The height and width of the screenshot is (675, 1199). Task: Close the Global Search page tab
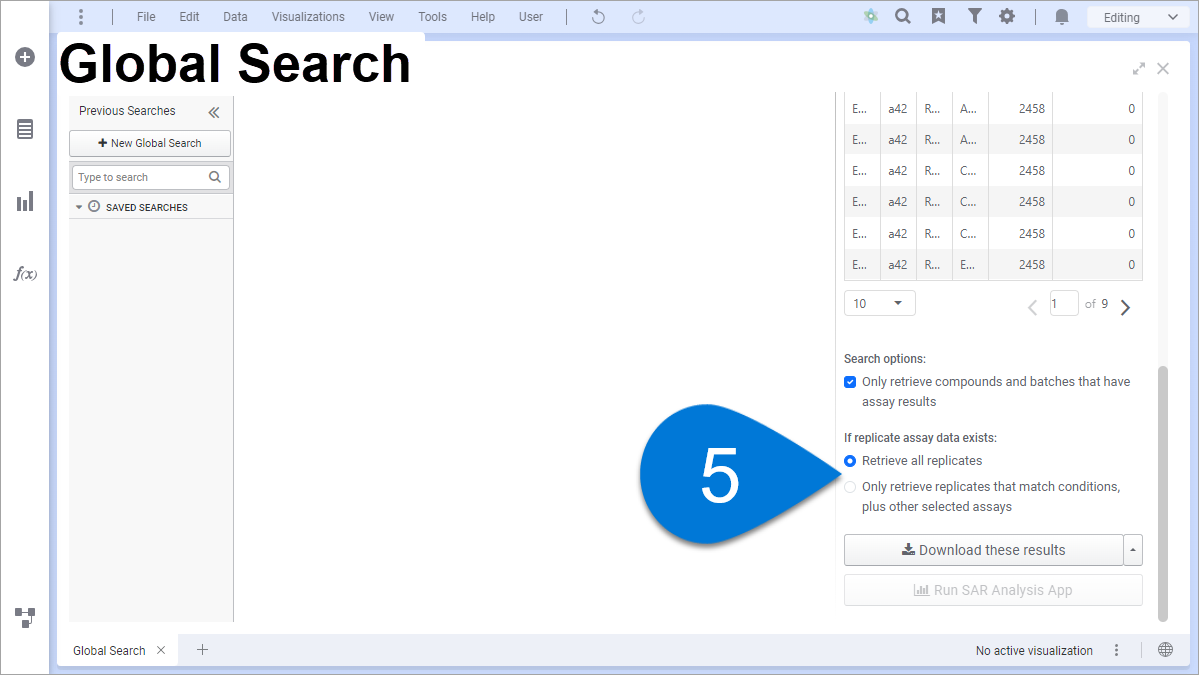point(161,651)
